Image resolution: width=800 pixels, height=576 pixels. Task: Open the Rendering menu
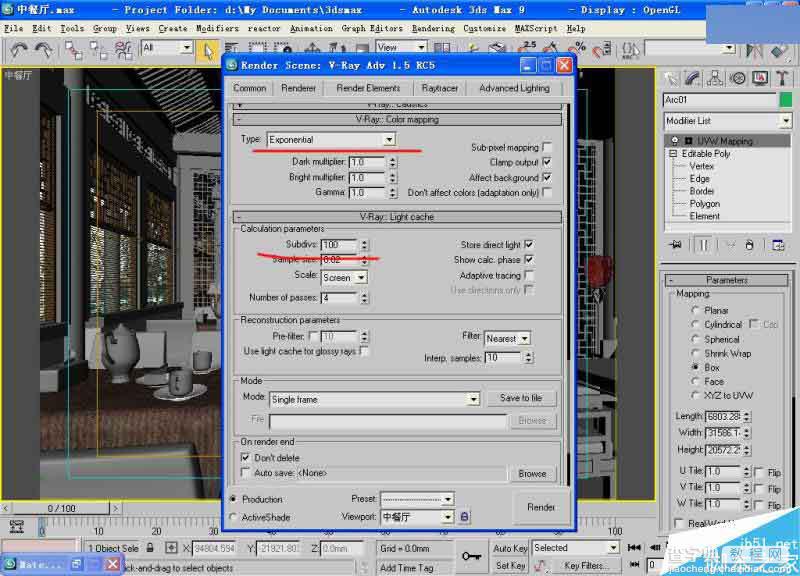[433, 29]
